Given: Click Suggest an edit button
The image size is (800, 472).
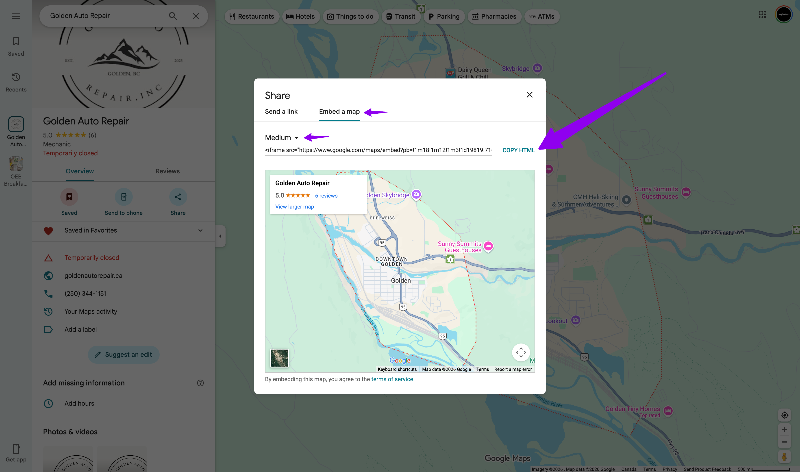Looking at the screenshot, I should tap(123, 355).
